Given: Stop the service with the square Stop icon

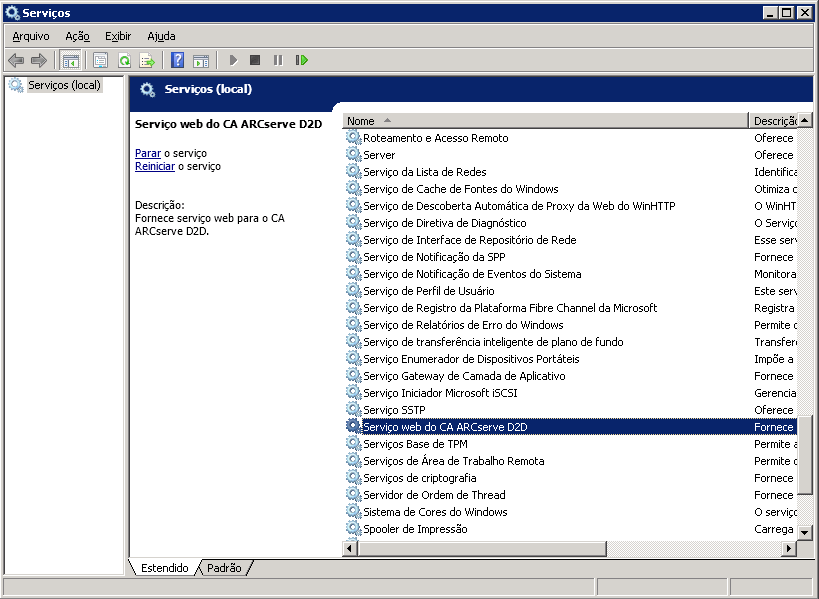Looking at the screenshot, I should coord(255,60).
